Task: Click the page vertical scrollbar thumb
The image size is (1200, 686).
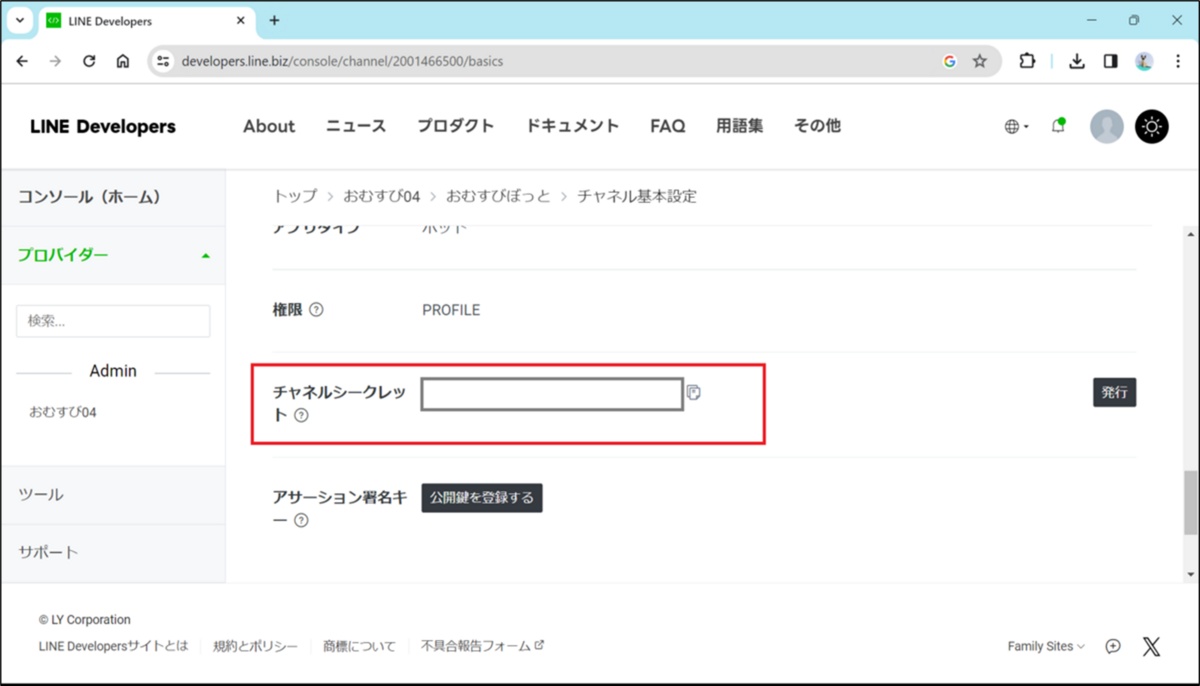Action: click(1190, 504)
